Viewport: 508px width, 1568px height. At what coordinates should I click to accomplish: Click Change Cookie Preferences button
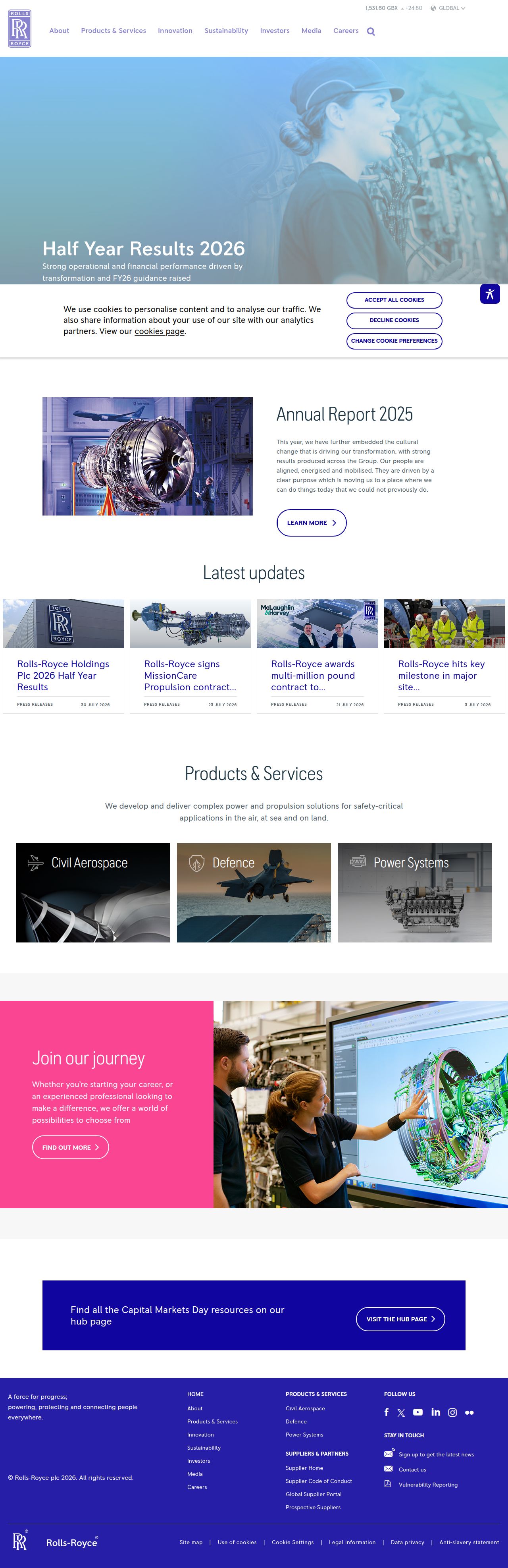(x=394, y=341)
